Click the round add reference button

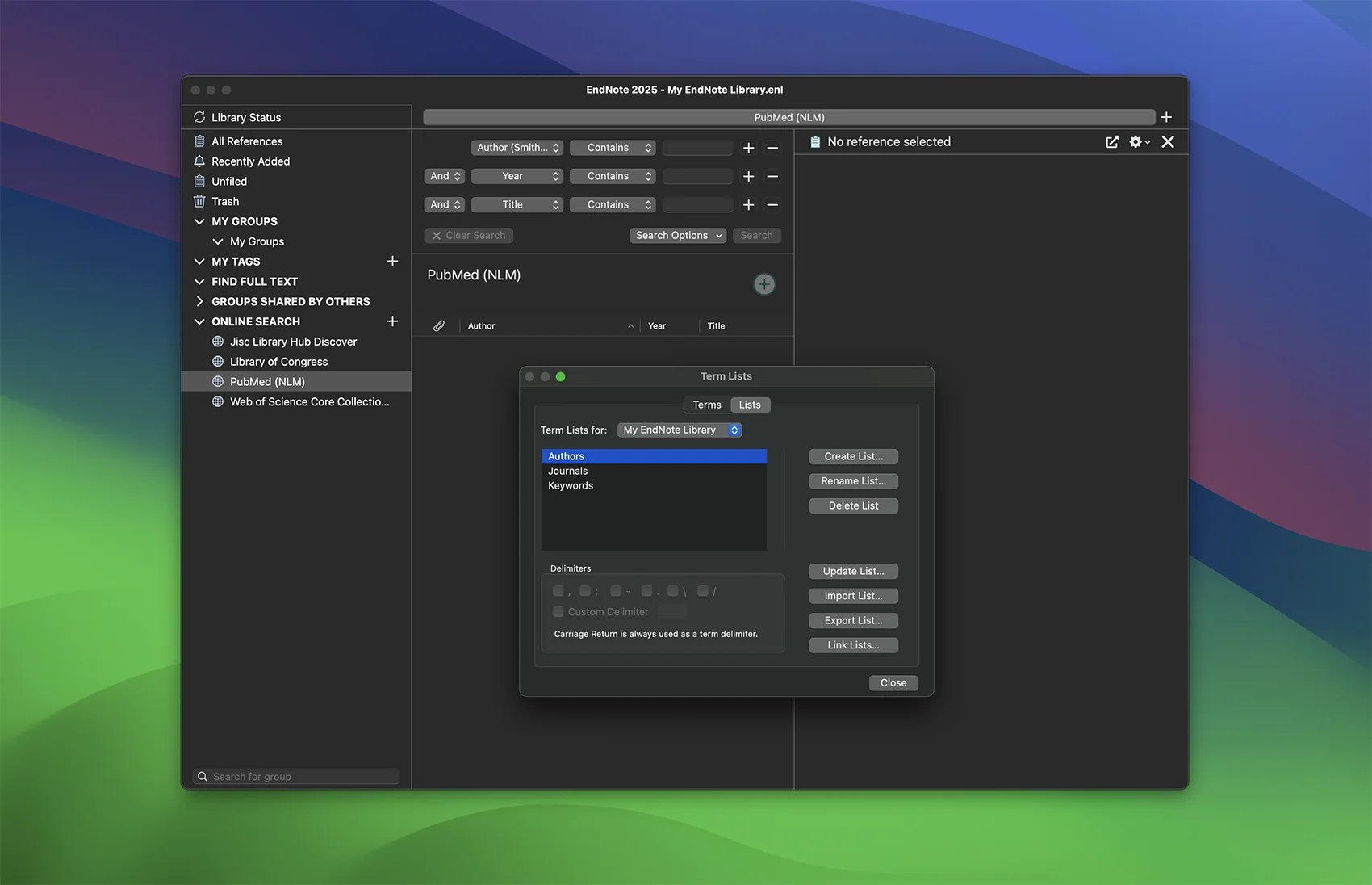click(x=764, y=284)
